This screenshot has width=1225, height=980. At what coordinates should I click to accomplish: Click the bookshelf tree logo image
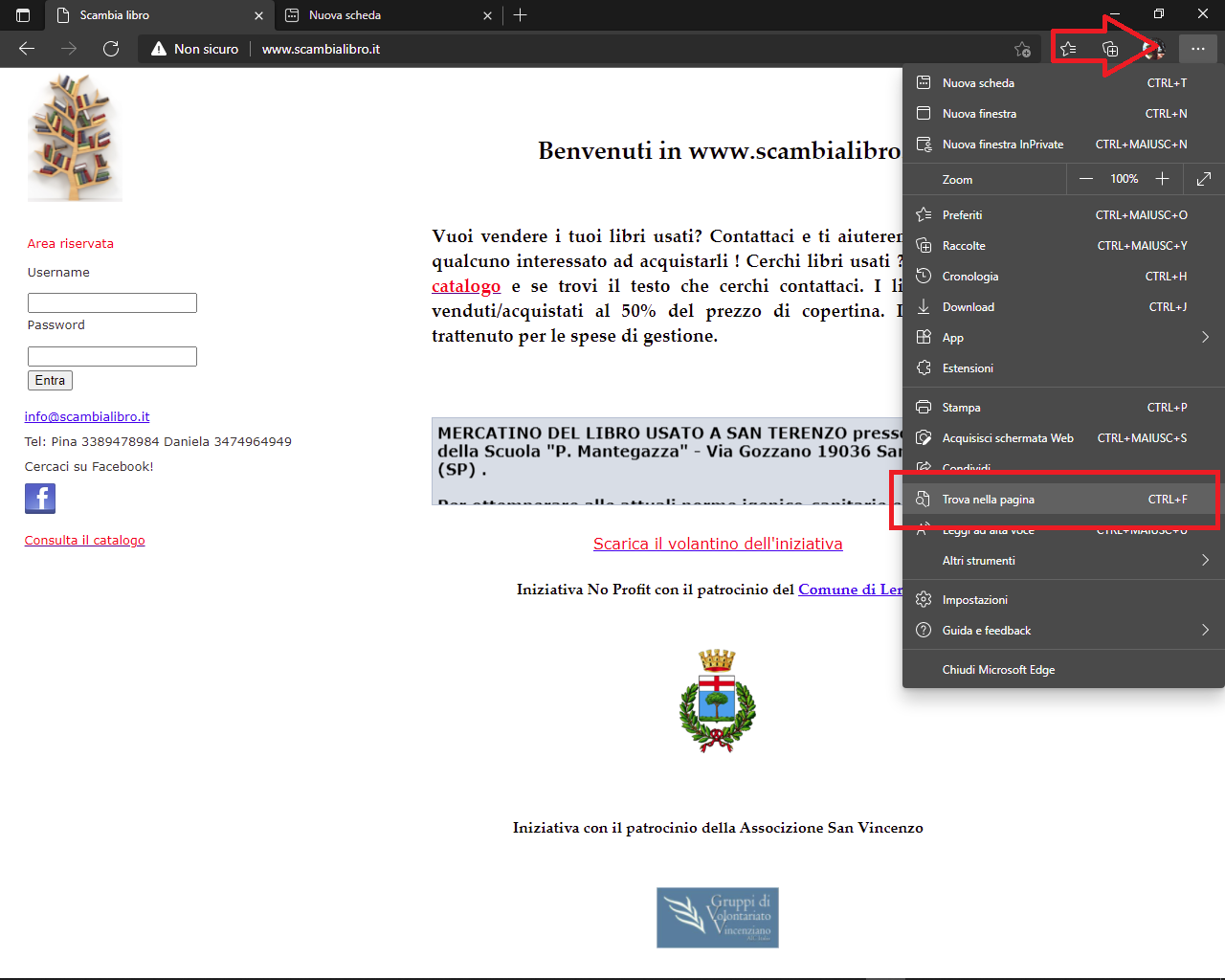pos(75,138)
